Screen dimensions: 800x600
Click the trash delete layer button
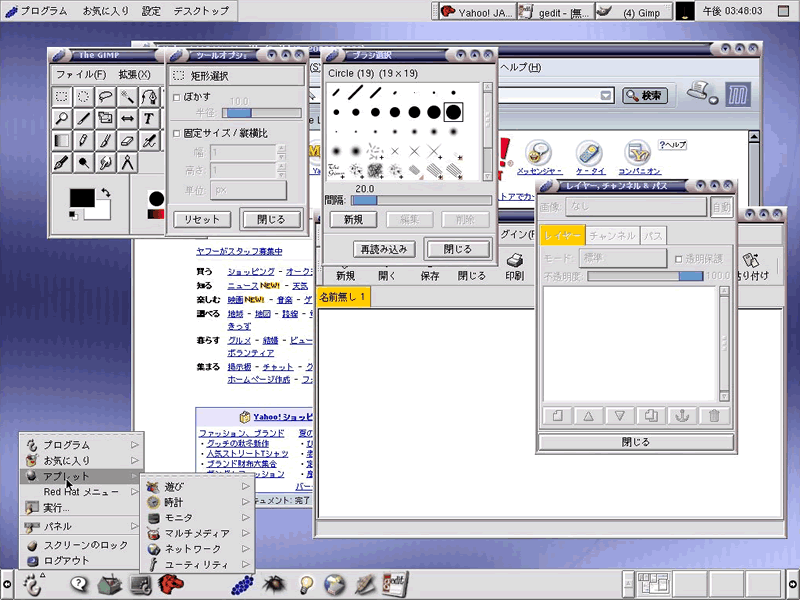714,416
